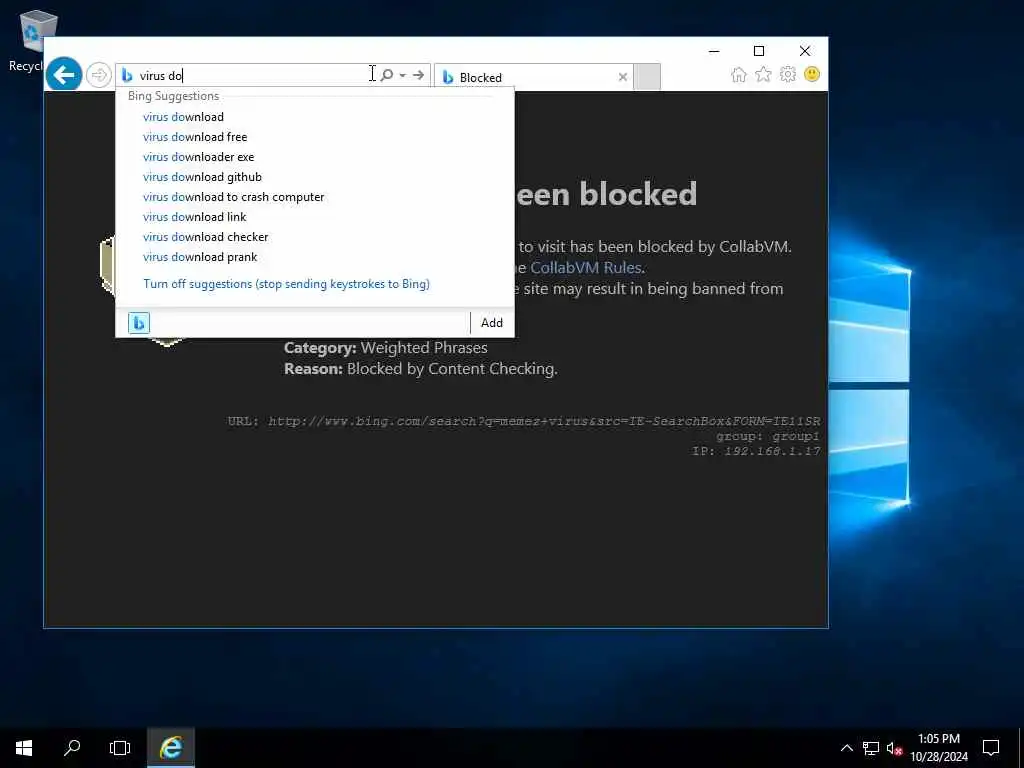Viewport: 1024px width, 768px height.
Task: Show hidden tray icons chevron
Action: click(846, 748)
